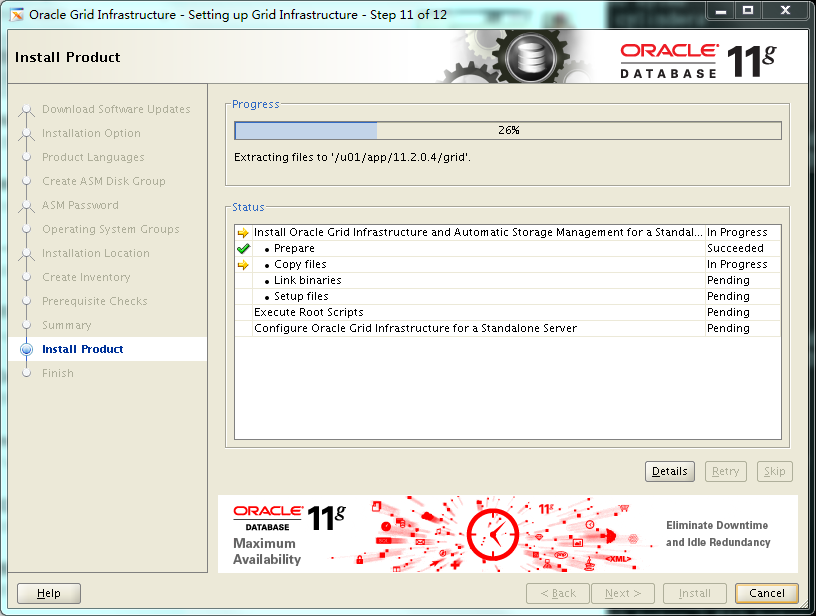Select the Setup files status row
Screen dimensions: 816x616
(x=508, y=297)
